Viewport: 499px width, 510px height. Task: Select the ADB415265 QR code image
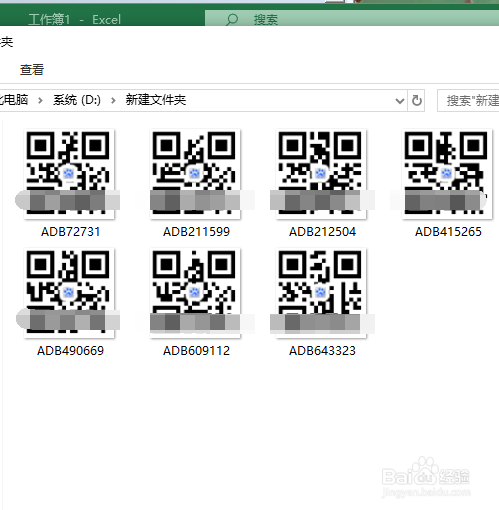[x=447, y=174]
